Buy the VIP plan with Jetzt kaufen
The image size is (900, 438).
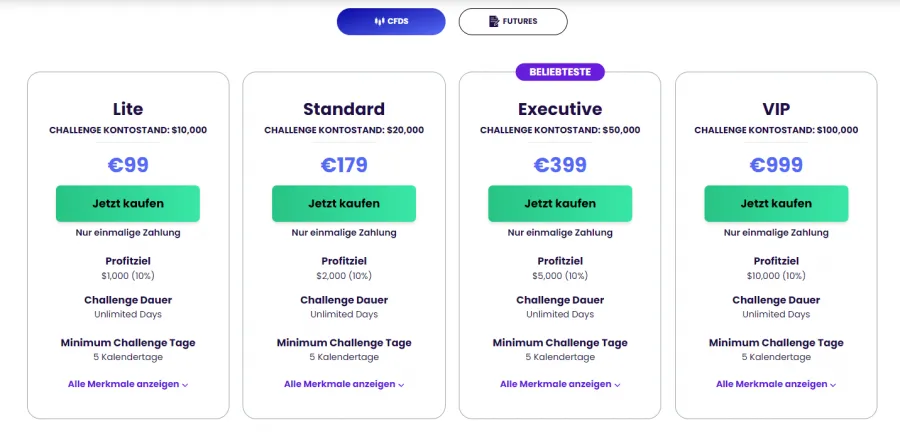776,203
